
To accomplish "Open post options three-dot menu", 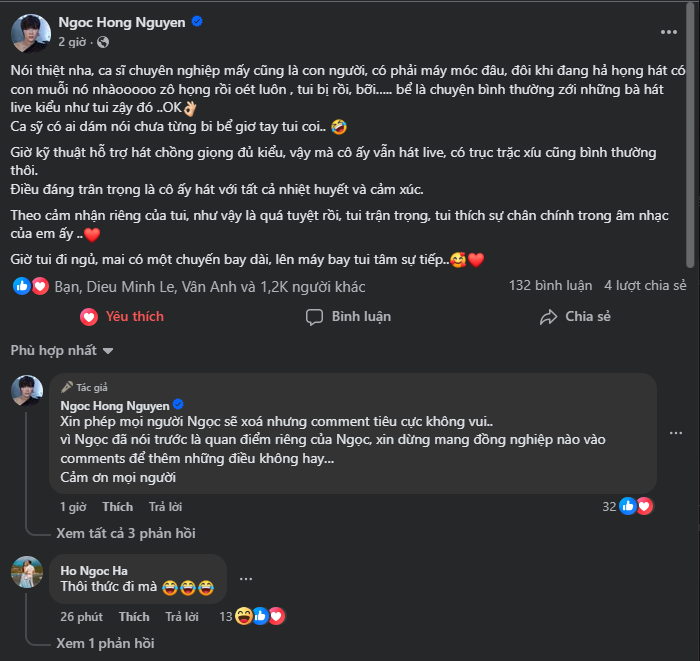I will [668, 31].
